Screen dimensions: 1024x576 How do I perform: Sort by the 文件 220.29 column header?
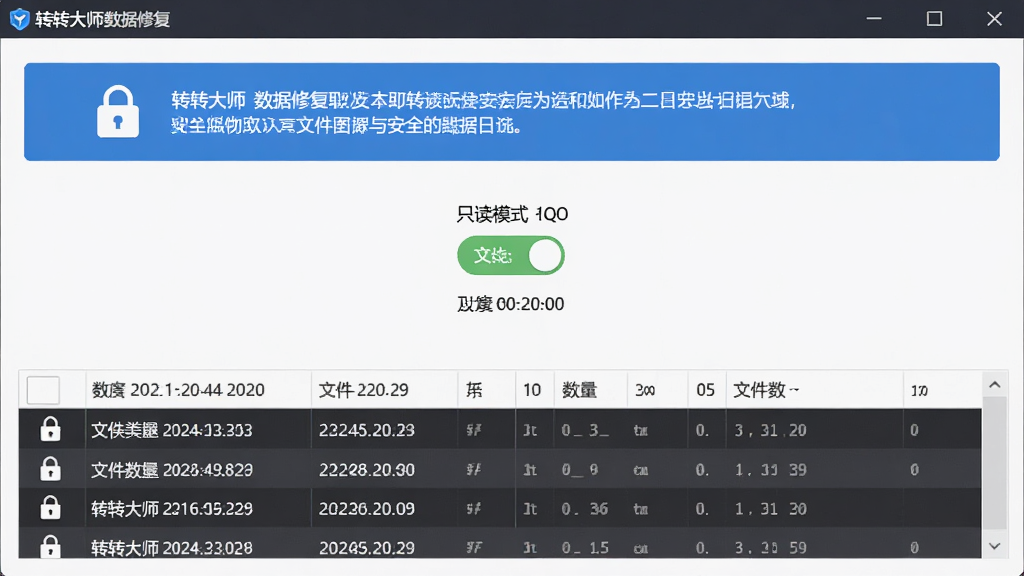pyautogui.click(x=385, y=390)
